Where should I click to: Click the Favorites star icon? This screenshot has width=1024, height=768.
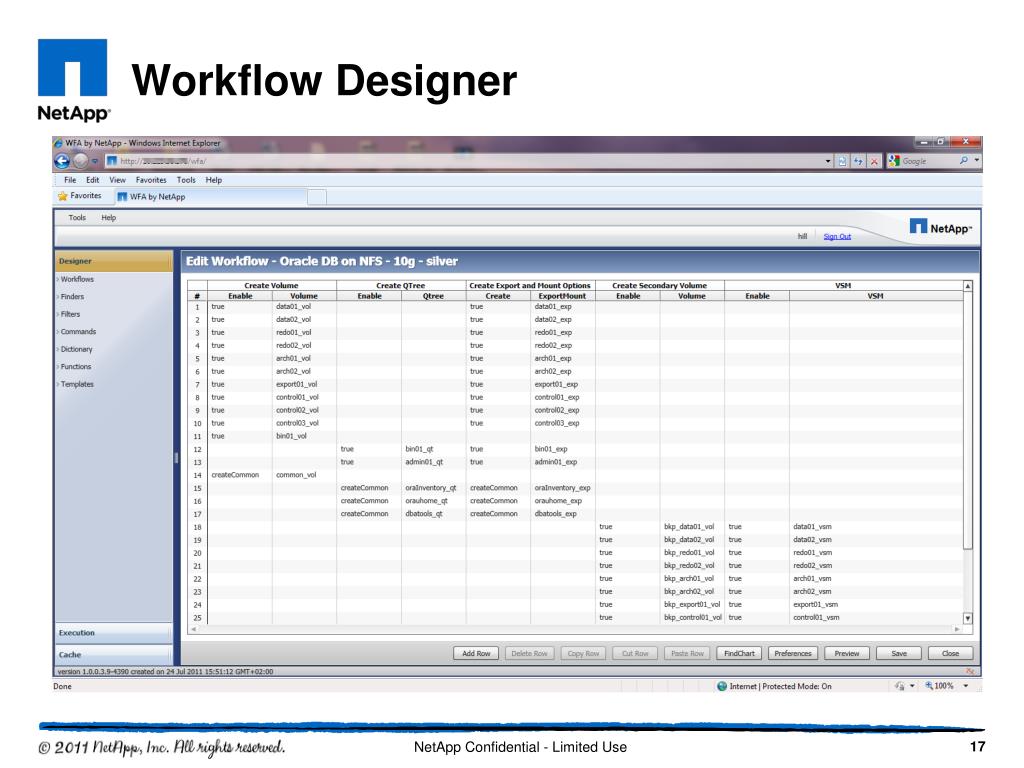click(x=63, y=196)
